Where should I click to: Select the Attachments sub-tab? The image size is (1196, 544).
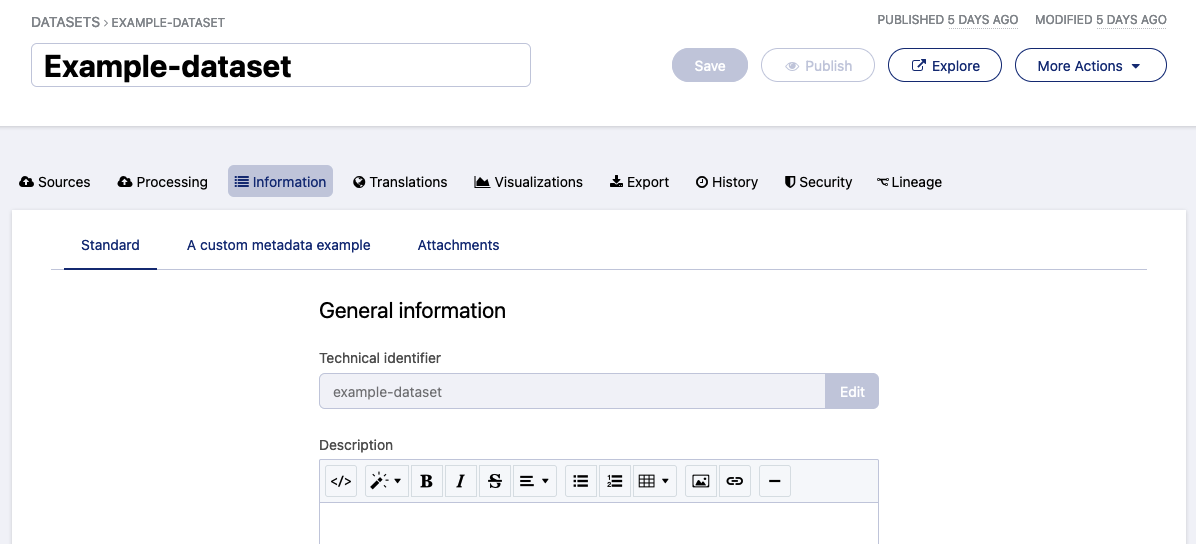pos(458,245)
